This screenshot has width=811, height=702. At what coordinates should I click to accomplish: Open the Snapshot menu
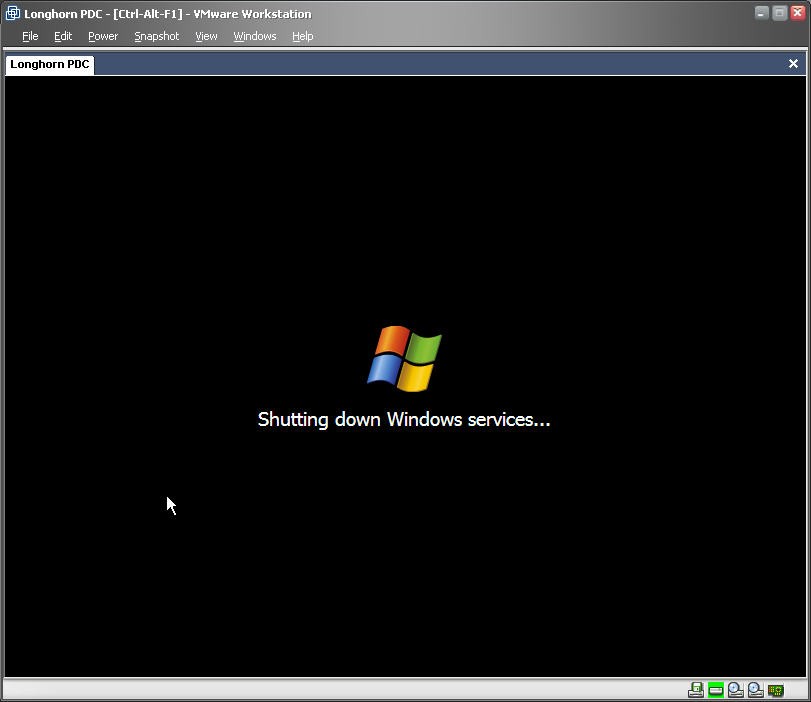(x=157, y=36)
